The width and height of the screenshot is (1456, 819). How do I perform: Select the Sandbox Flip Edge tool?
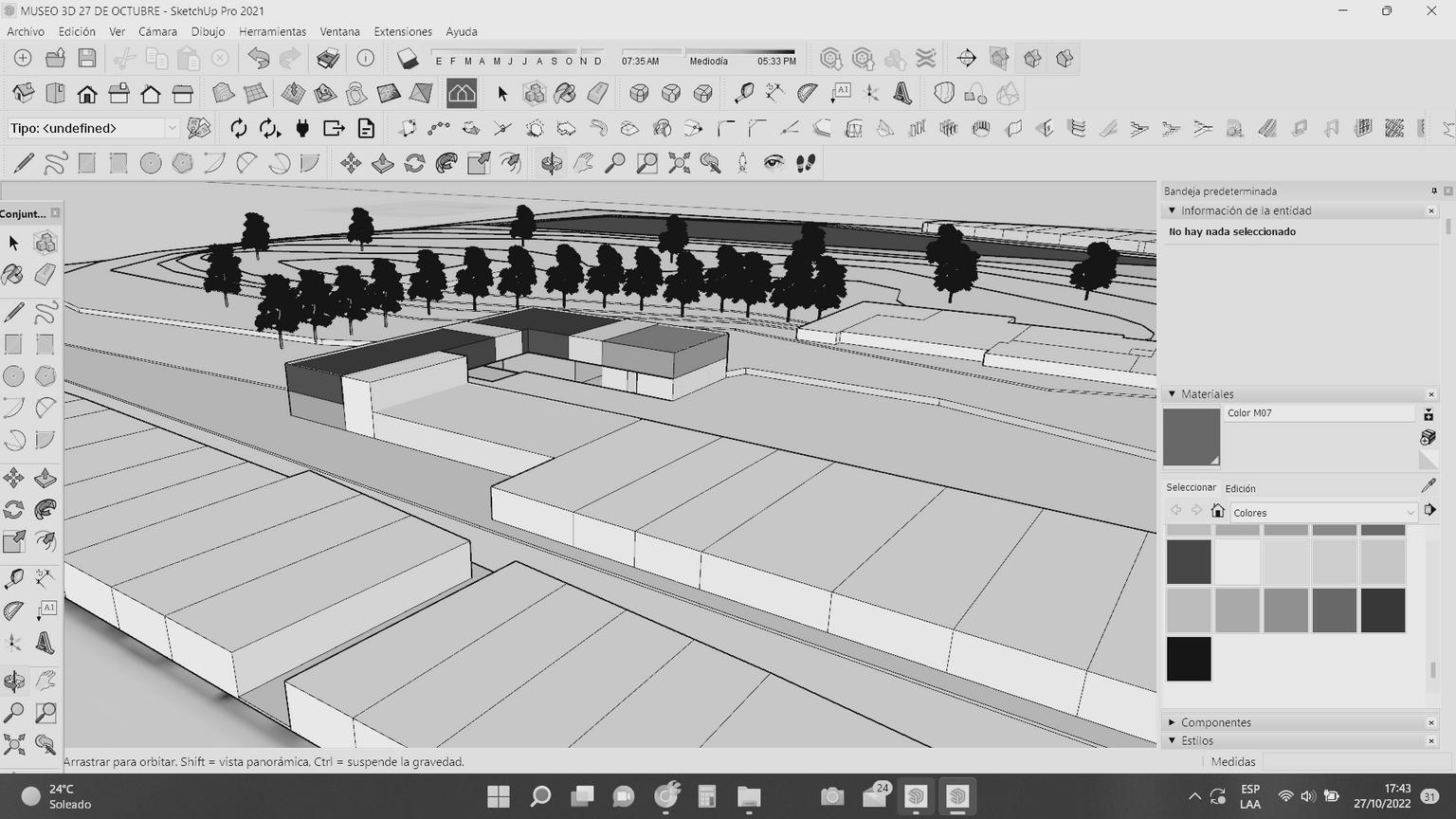(421, 94)
